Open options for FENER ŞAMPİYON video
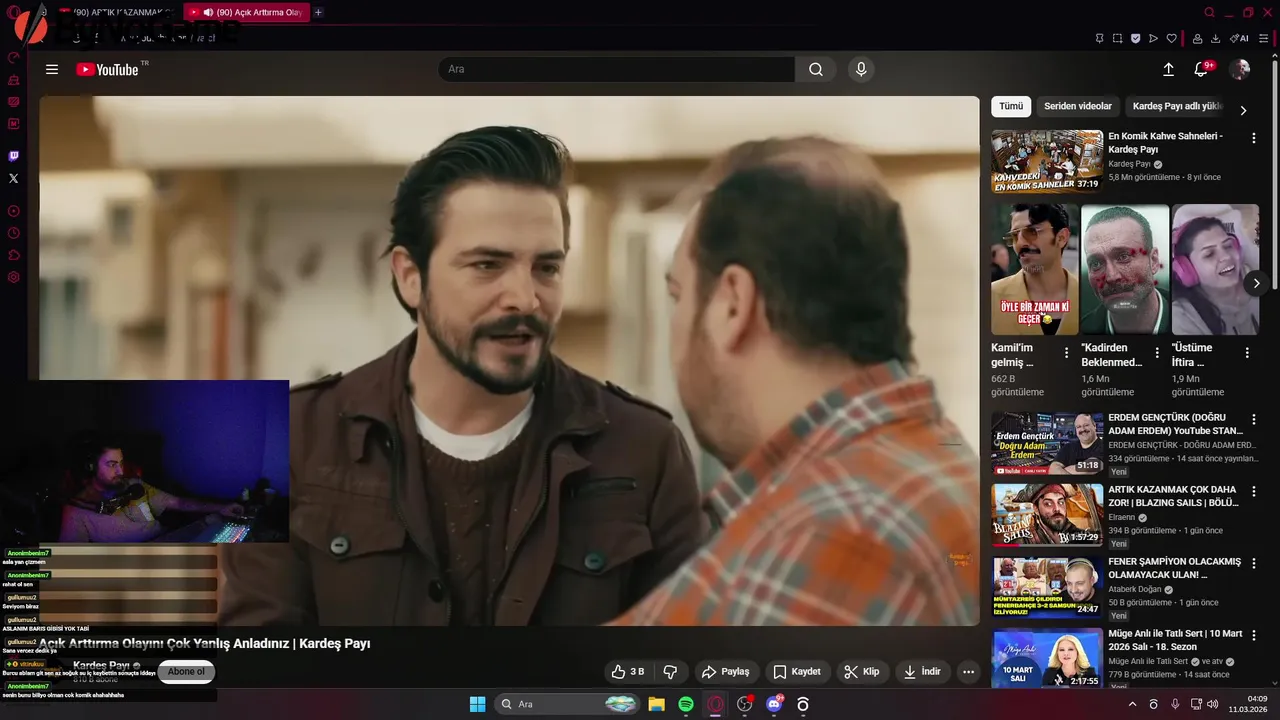Screen dimensions: 1280x720 [1254, 564]
